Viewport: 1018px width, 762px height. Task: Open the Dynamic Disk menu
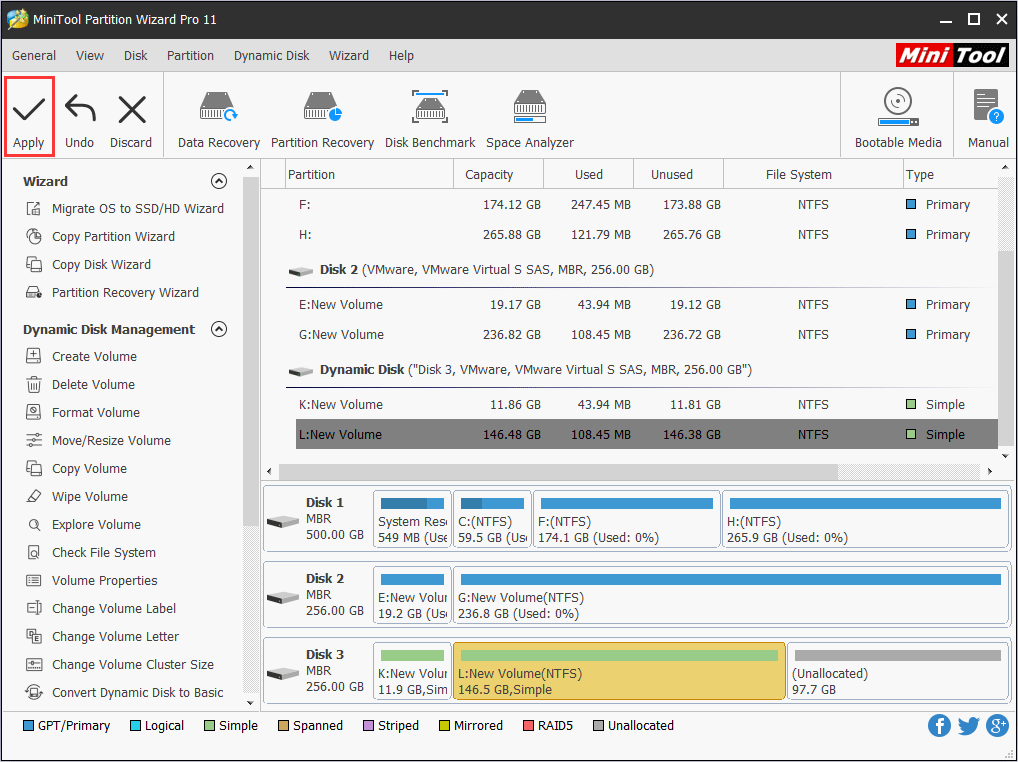[271, 56]
